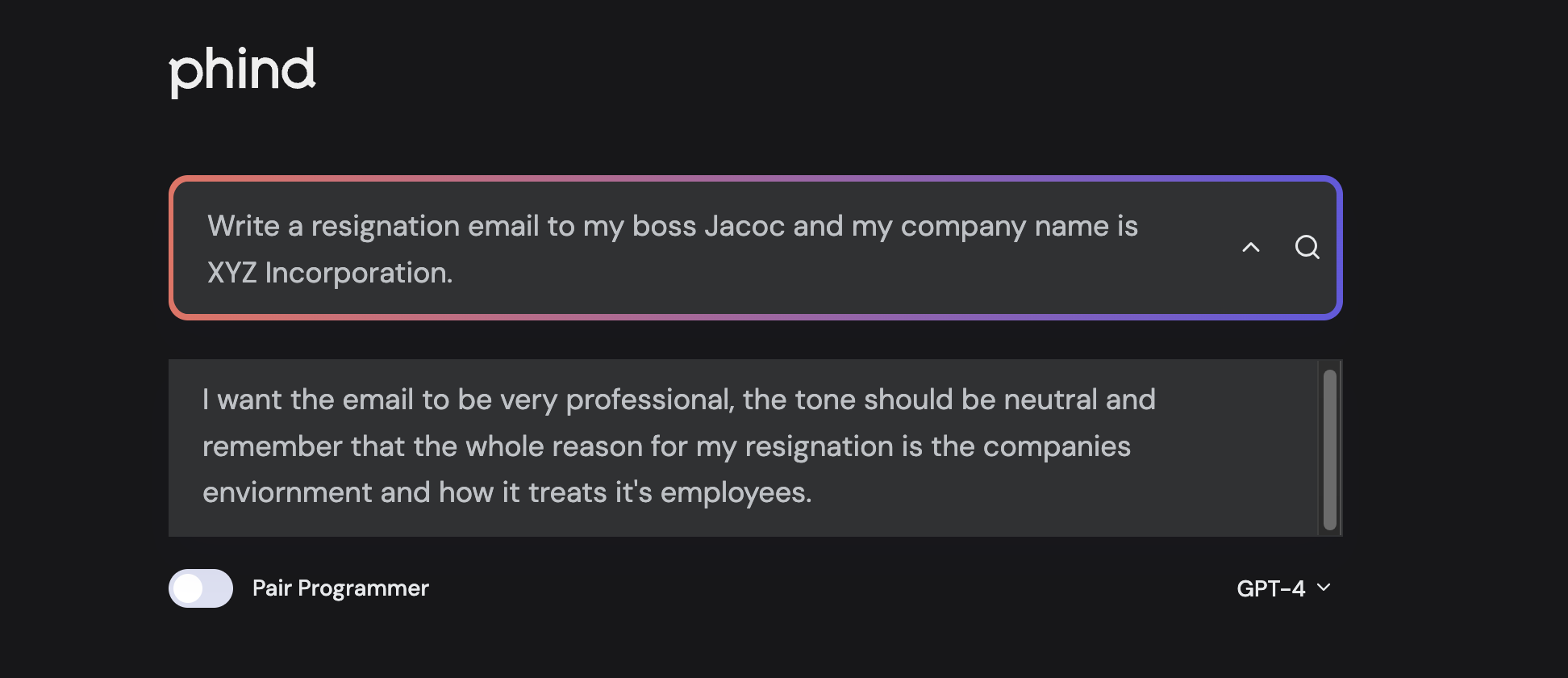The image size is (1568, 678).
Task: Click the phind logo
Action: point(242,71)
